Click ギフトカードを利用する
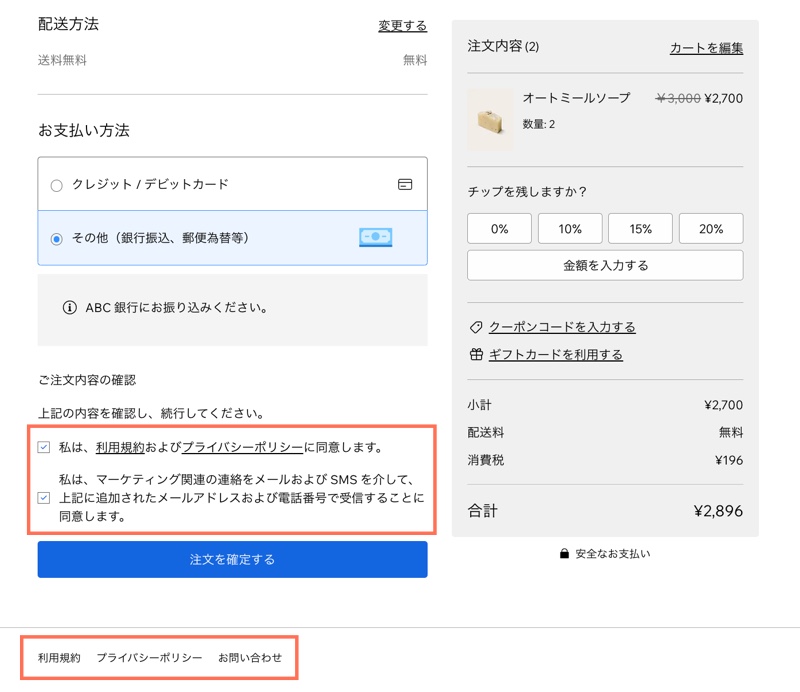The width and height of the screenshot is (800, 692). pyautogui.click(x=556, y=355)
